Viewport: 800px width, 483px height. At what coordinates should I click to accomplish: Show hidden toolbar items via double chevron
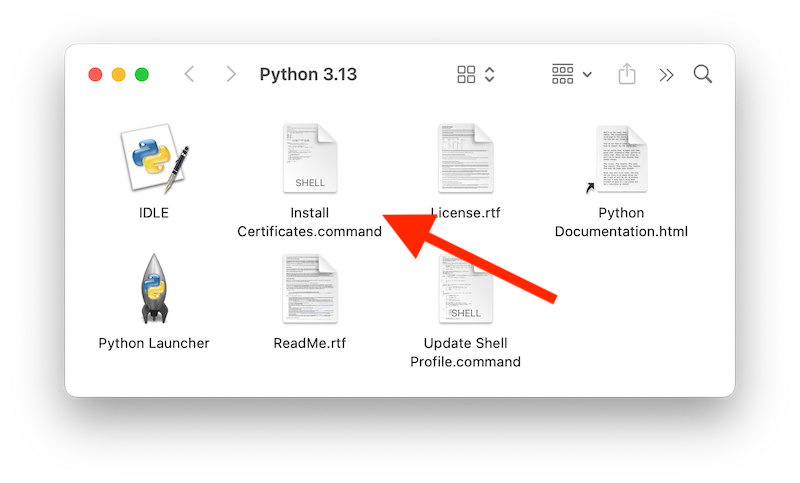(x=666, y=75)
